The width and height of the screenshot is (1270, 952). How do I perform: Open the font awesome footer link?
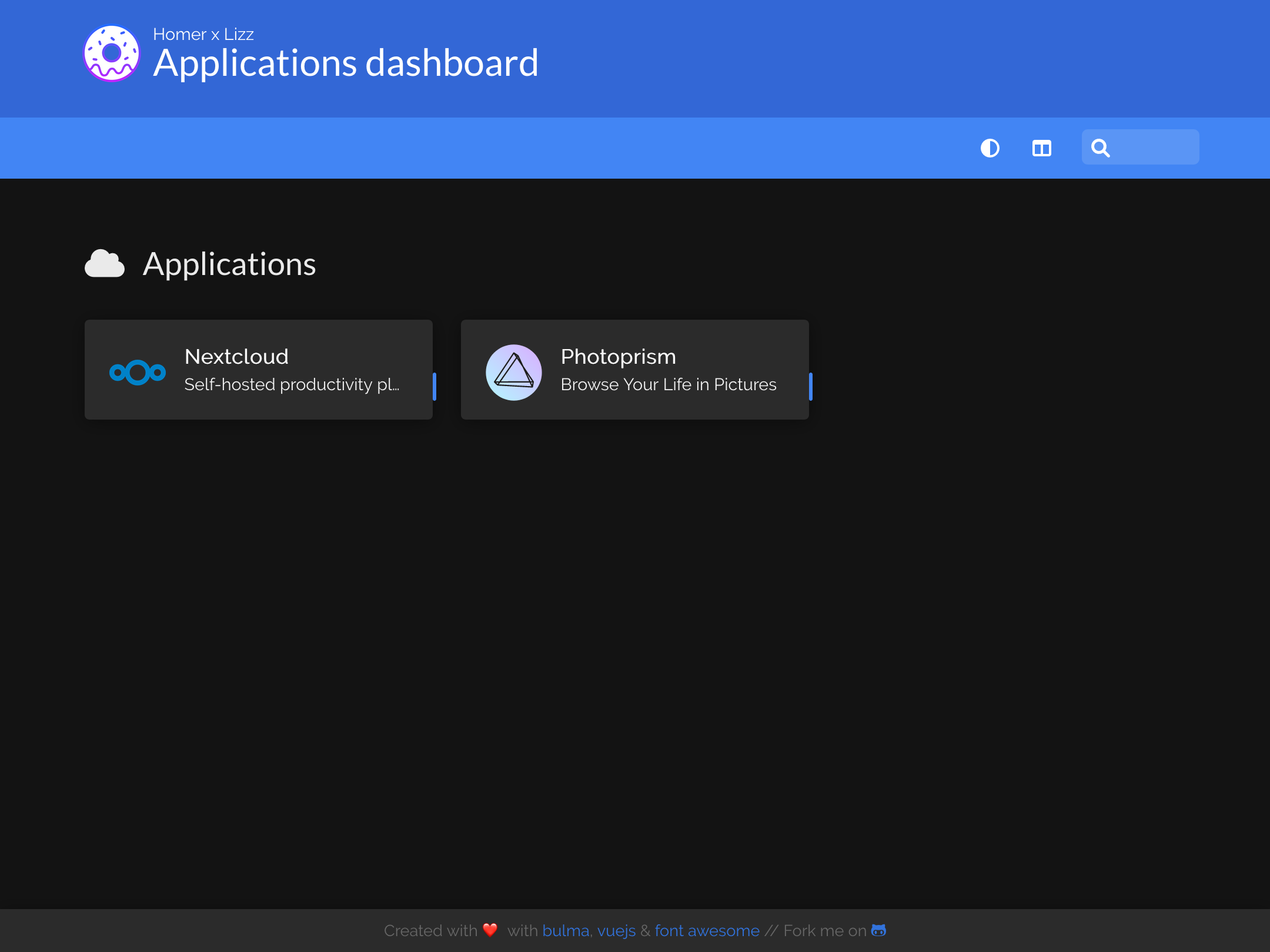[x=707, y=931]
